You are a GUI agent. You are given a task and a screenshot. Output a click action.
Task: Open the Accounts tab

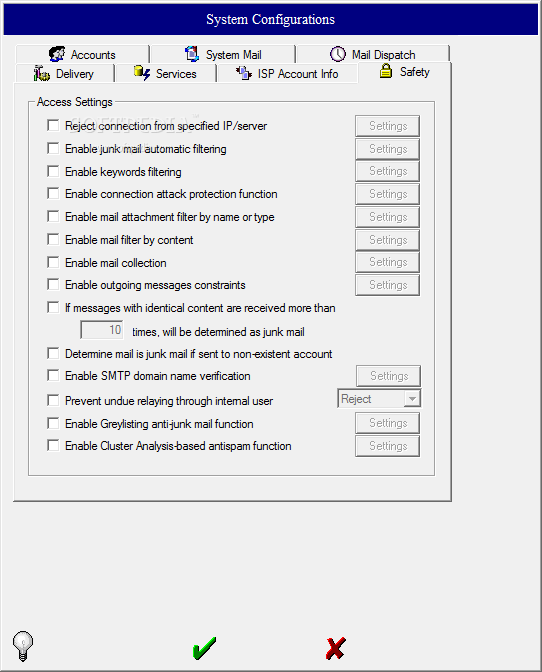coord(83,54)
